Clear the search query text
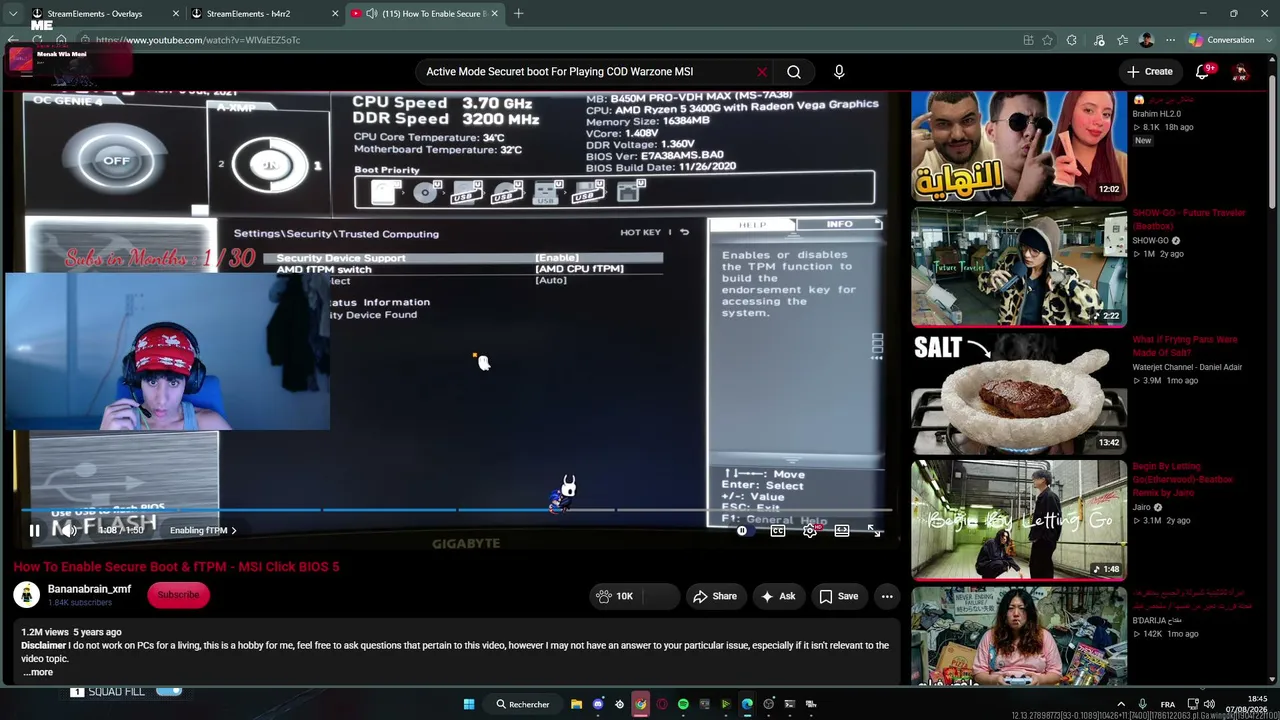 point(761,72)
